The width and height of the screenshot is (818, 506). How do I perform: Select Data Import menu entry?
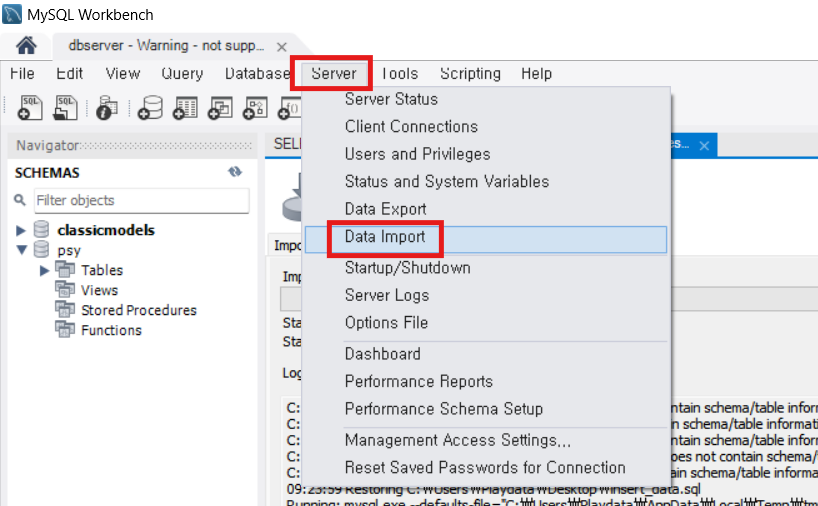tap(486, 239)
